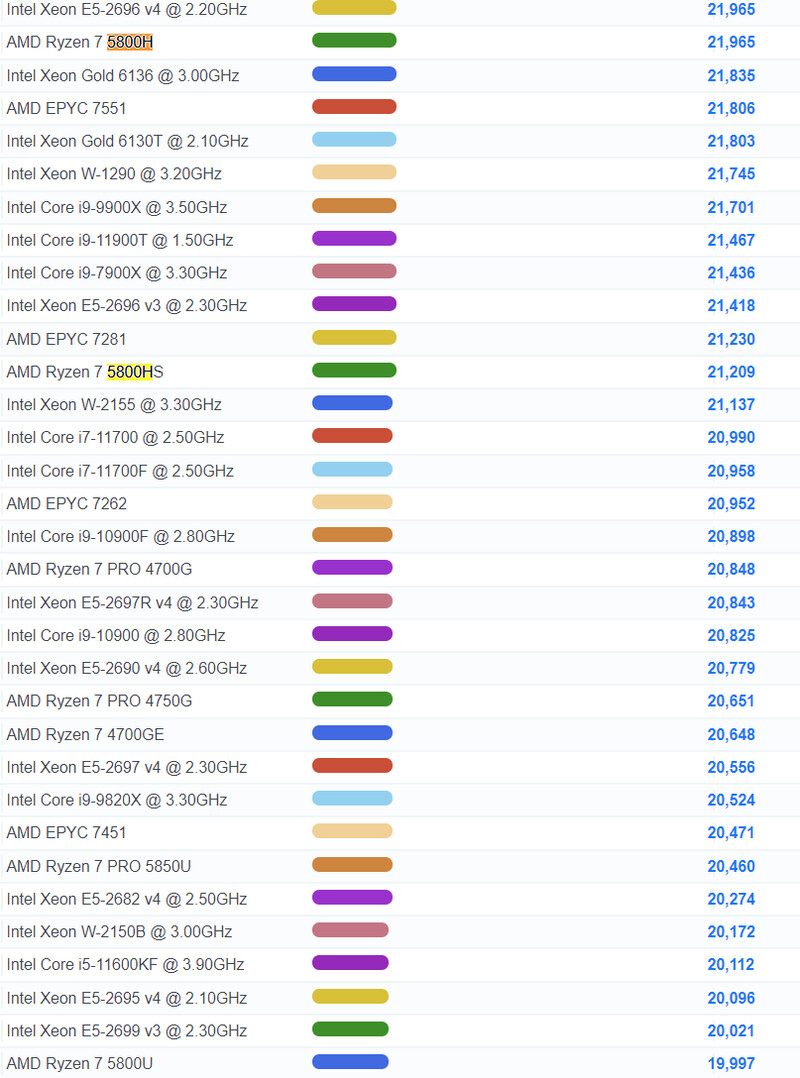Click AMD Ryzen 7 PRO 5850U
This screenshot has width=800, height=1078.
[x=99, y=866]
